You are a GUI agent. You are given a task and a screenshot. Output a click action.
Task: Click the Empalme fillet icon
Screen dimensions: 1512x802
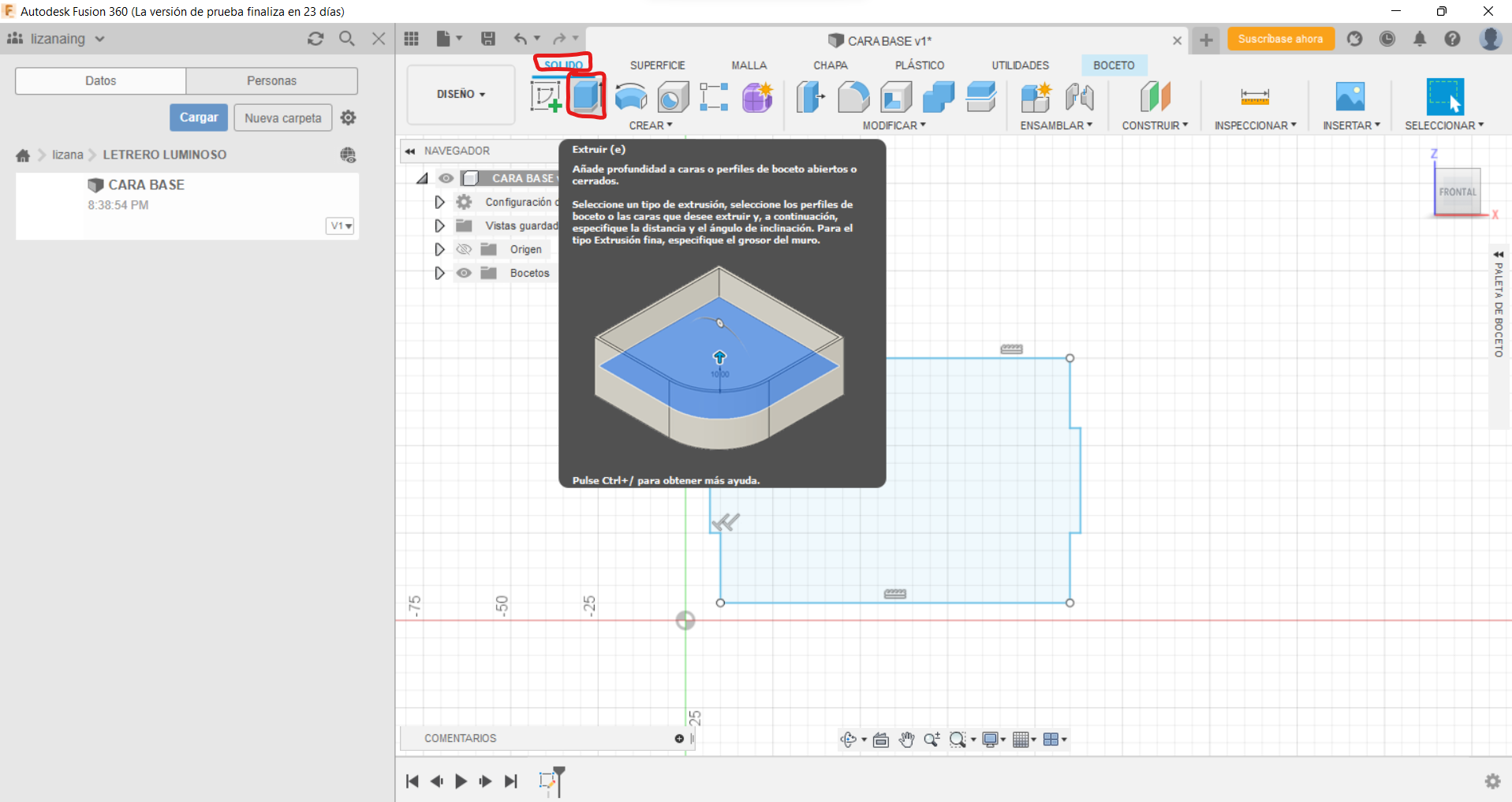click(853, 96)
